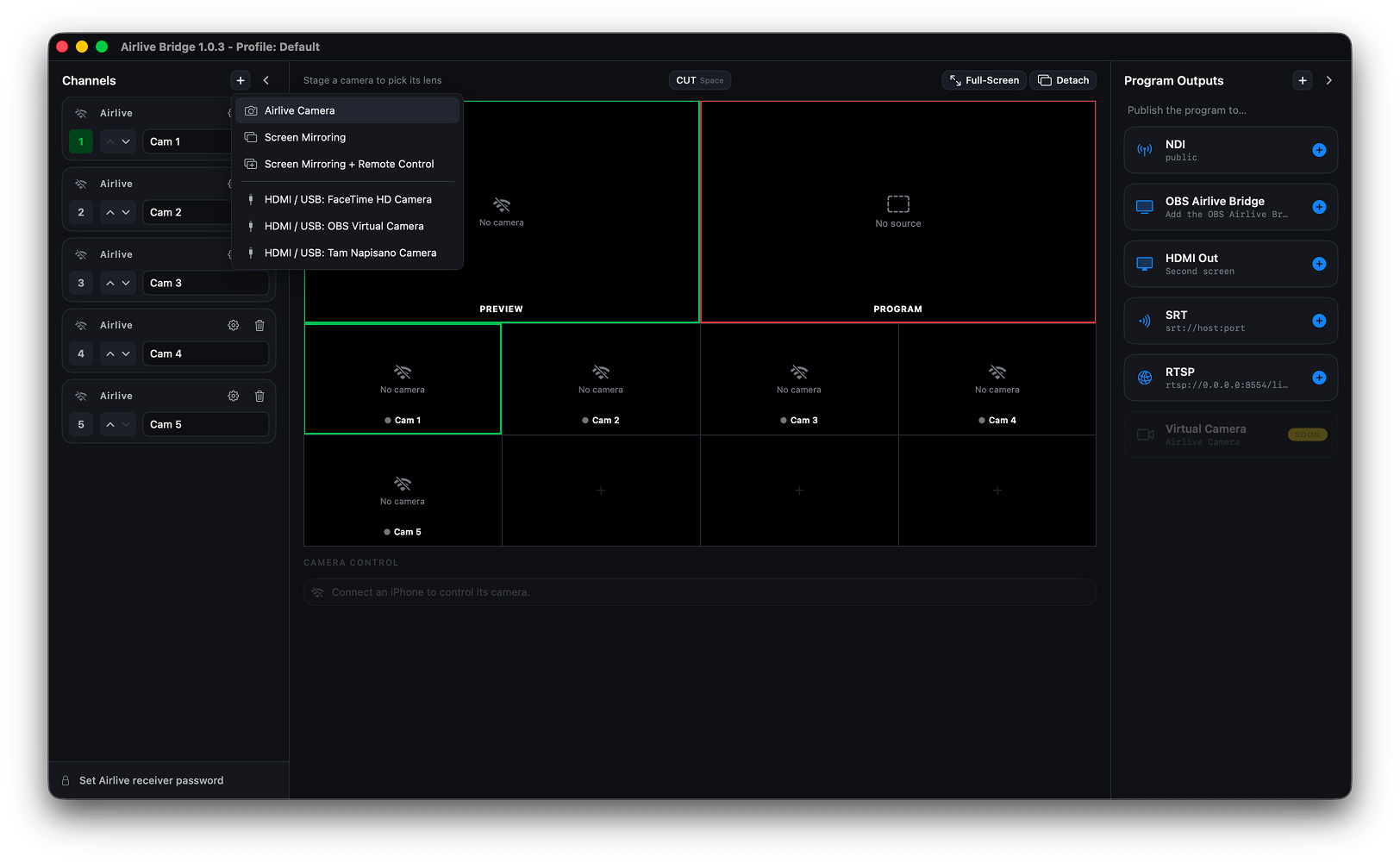1400x863 pixels.
Task: Click the Virtual Camera SOON badge
Action: (x=1307, y=435)
